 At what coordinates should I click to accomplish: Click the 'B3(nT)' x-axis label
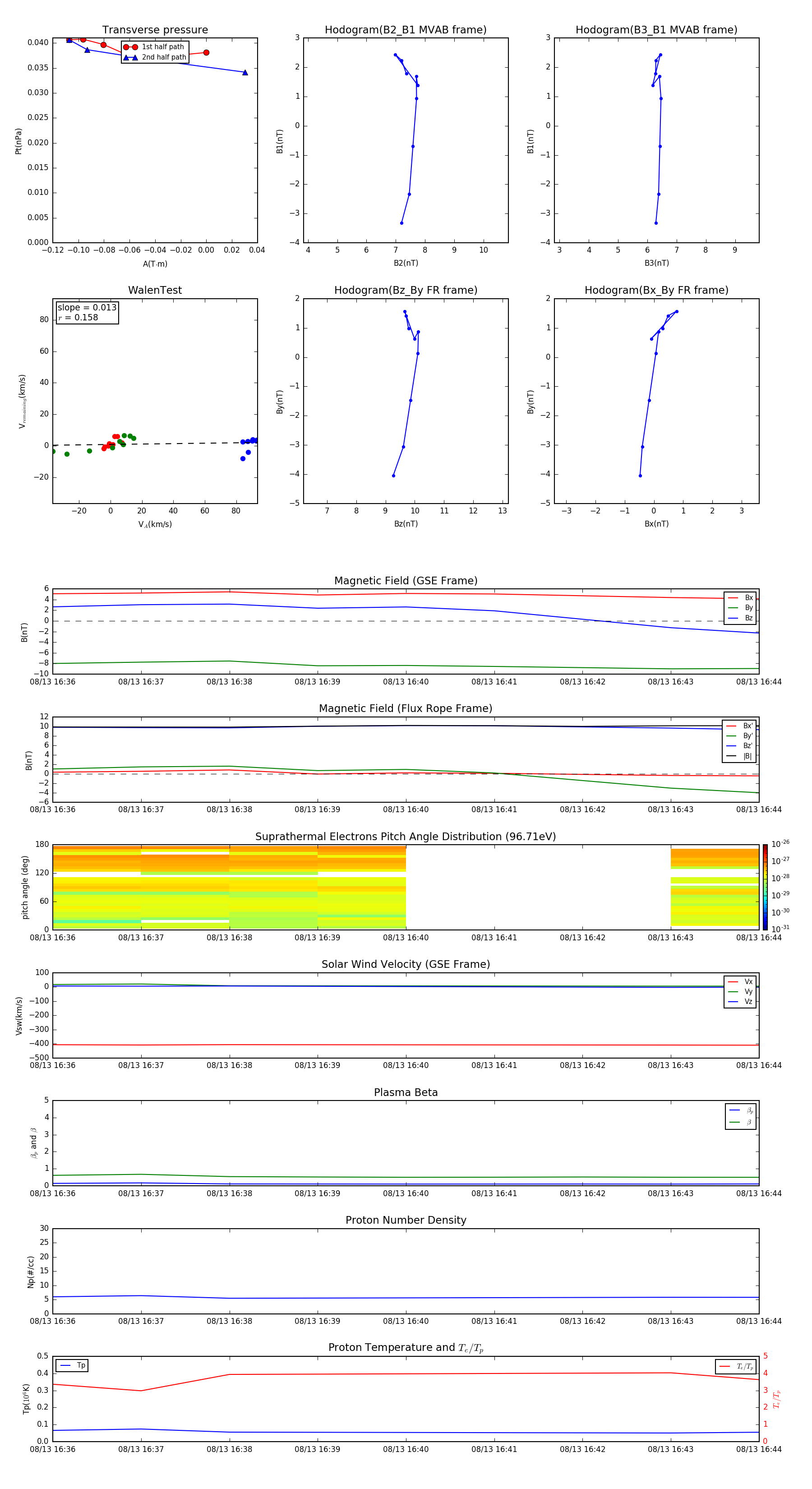[x=656, y=263]
